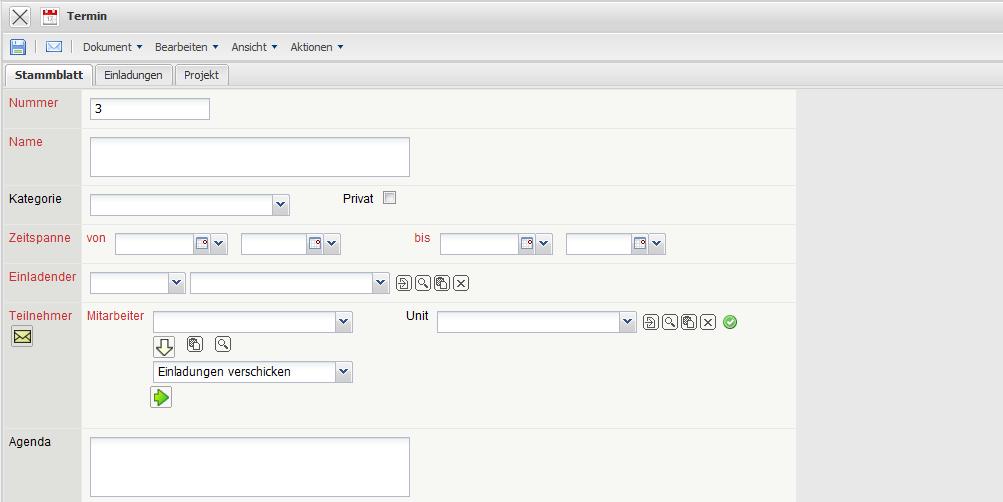Click the green checkmark icon beside Unit
The image size is (1003, 502).
(x=730, y=322)
